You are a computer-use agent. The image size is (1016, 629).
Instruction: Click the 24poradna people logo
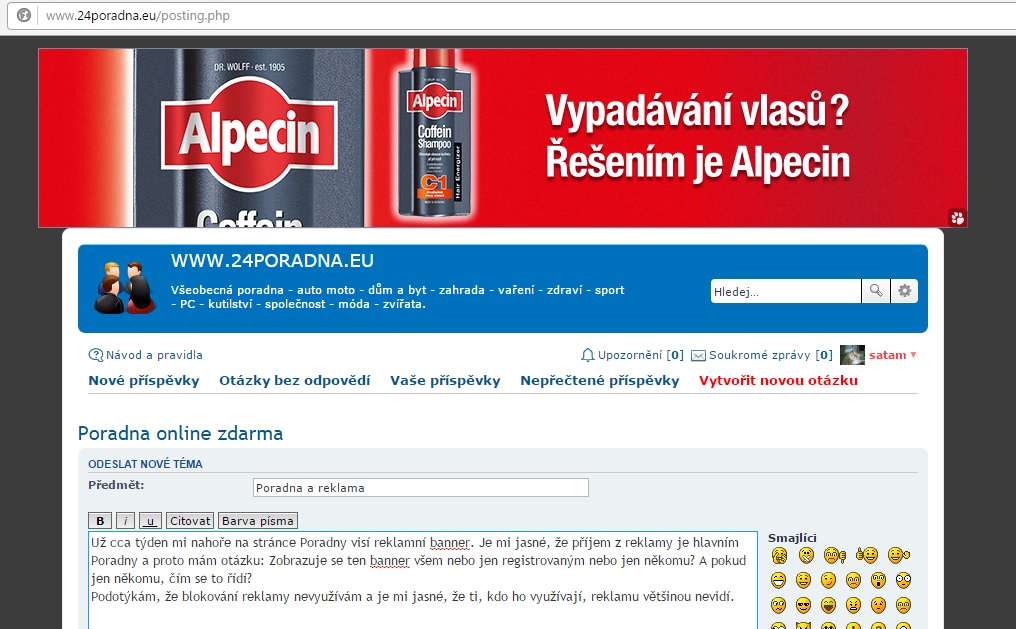(x=124, y=288)
